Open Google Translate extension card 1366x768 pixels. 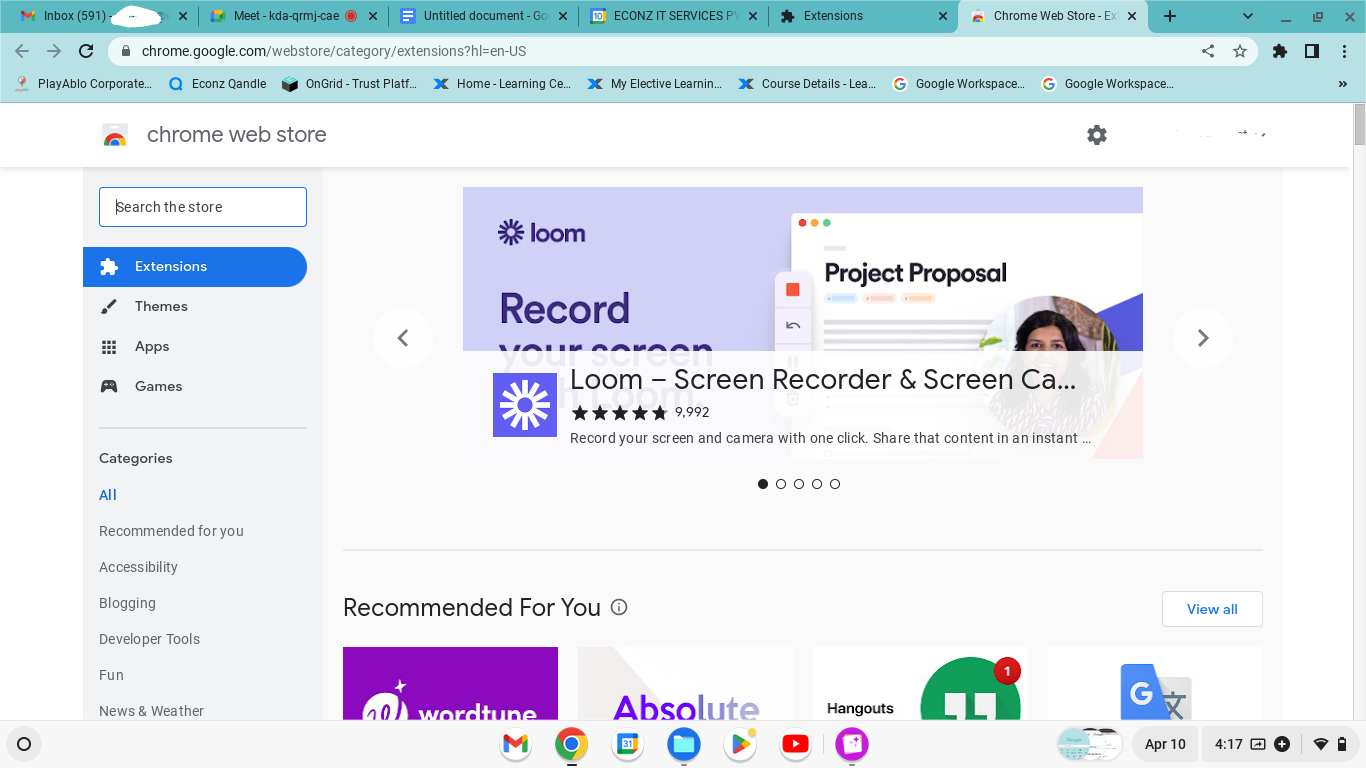tap(1155, 684)
